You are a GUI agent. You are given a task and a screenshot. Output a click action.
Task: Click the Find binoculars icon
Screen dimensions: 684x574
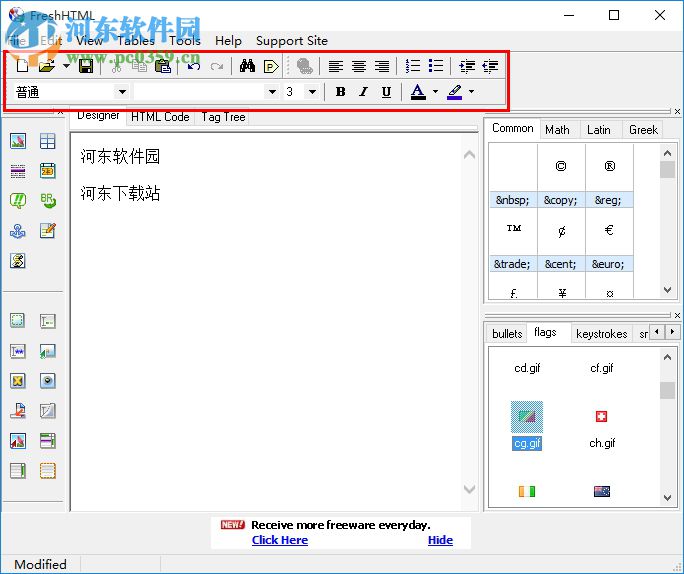pyautogui.click(x=247, y=67)
